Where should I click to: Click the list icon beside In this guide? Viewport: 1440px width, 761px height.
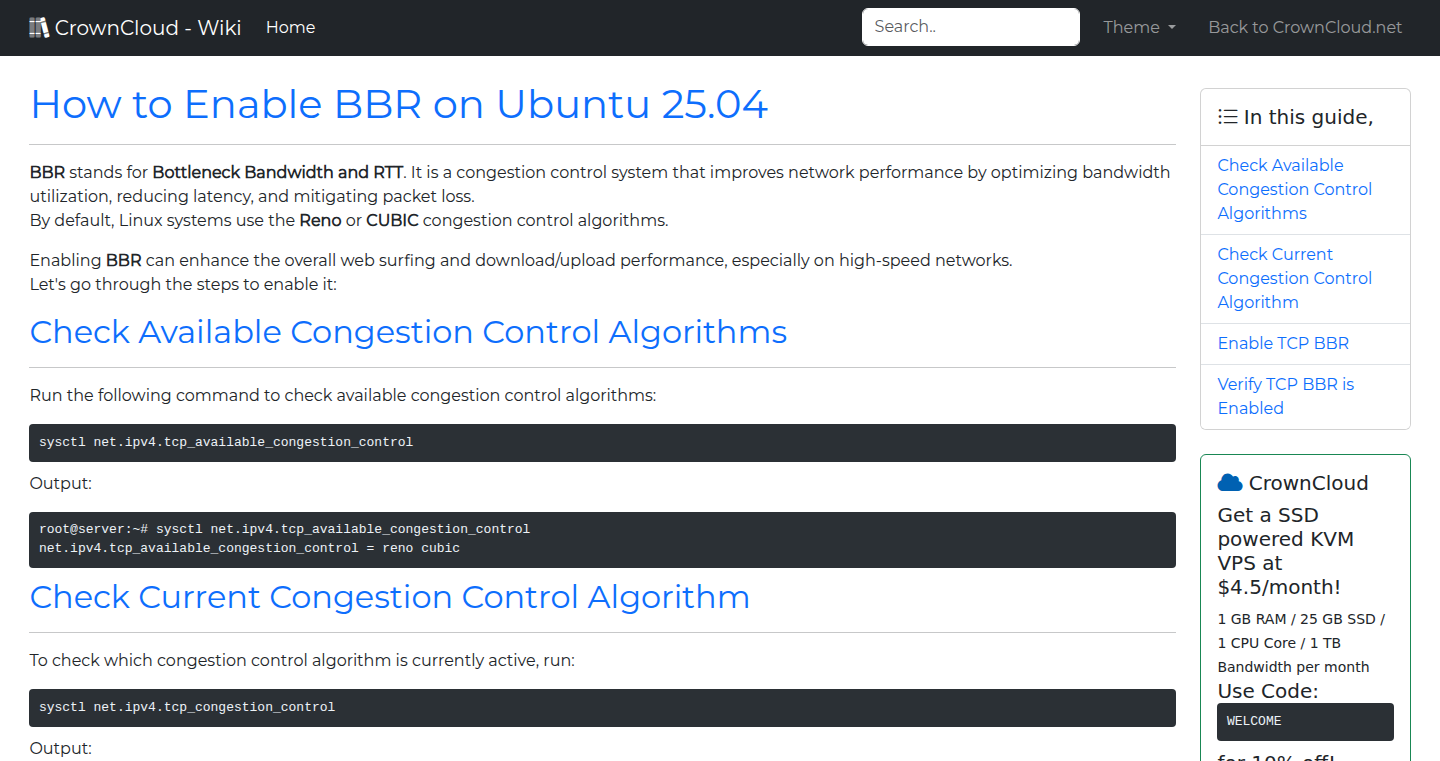coord(1228,117)
